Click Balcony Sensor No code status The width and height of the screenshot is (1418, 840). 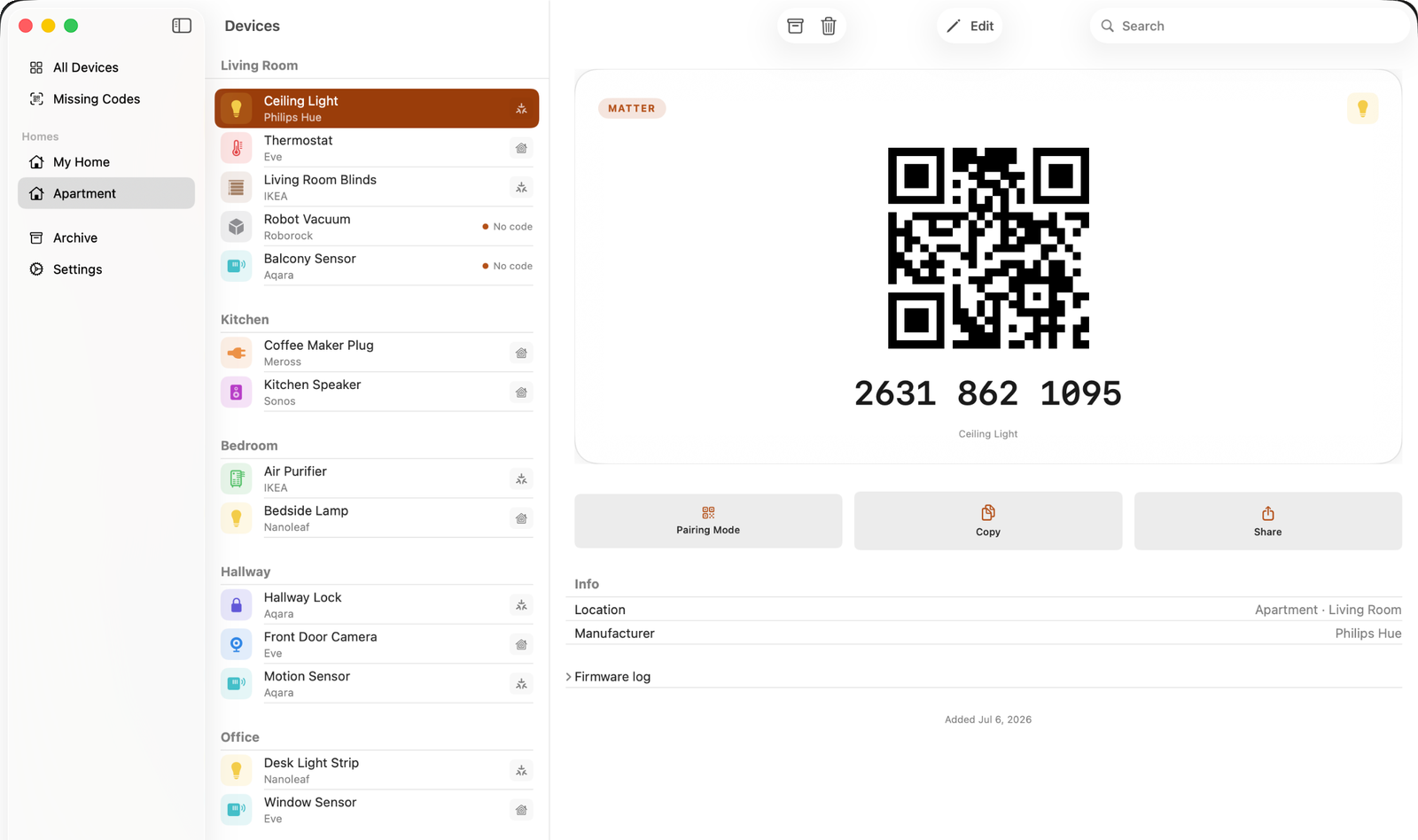[507, 266]
